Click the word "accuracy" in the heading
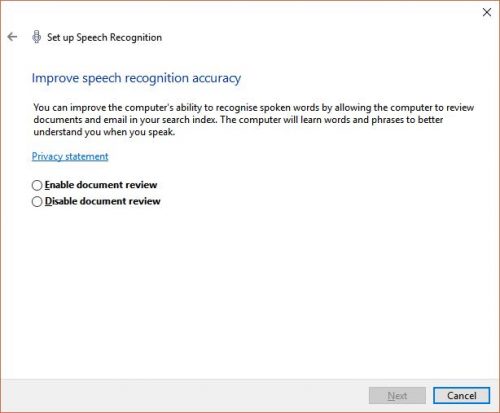 [217, 79]
